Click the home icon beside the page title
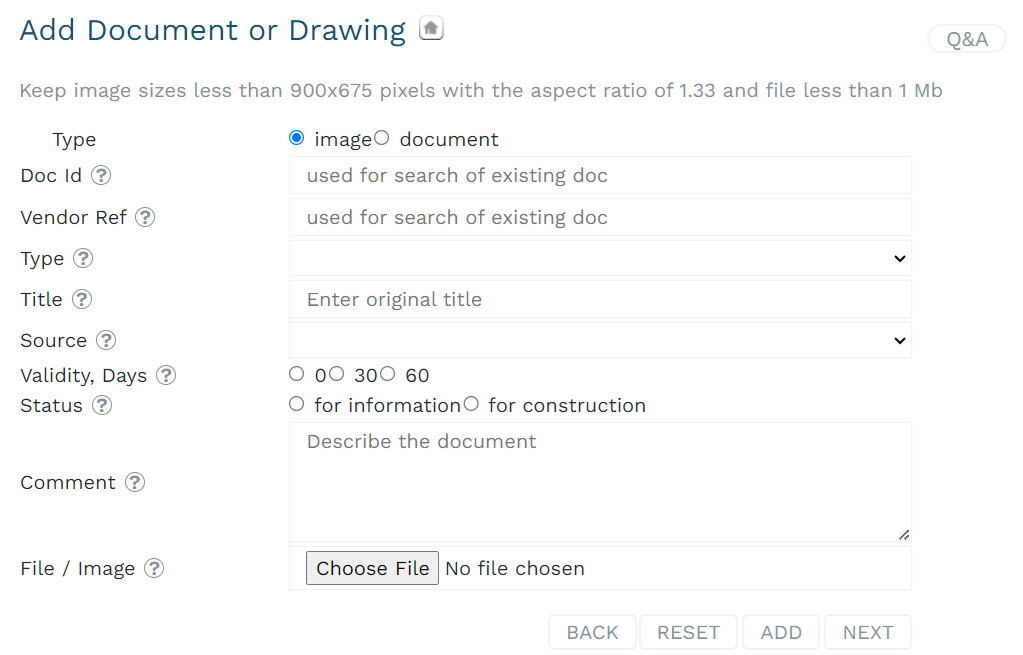The image size is (1023, 655). pyautogui.click(x=431, y=28)
